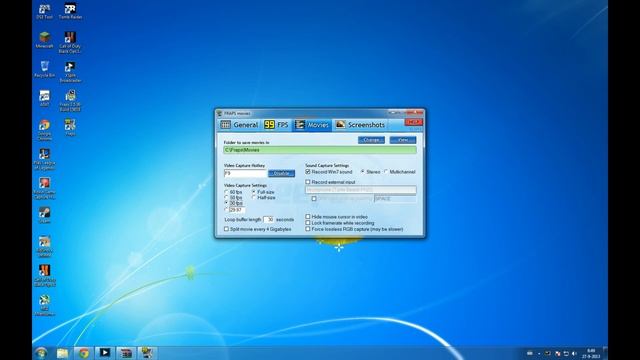Enable Lock framerate while recording
The height and width of the screenshot is (360, 640).
tap(308, 223)
